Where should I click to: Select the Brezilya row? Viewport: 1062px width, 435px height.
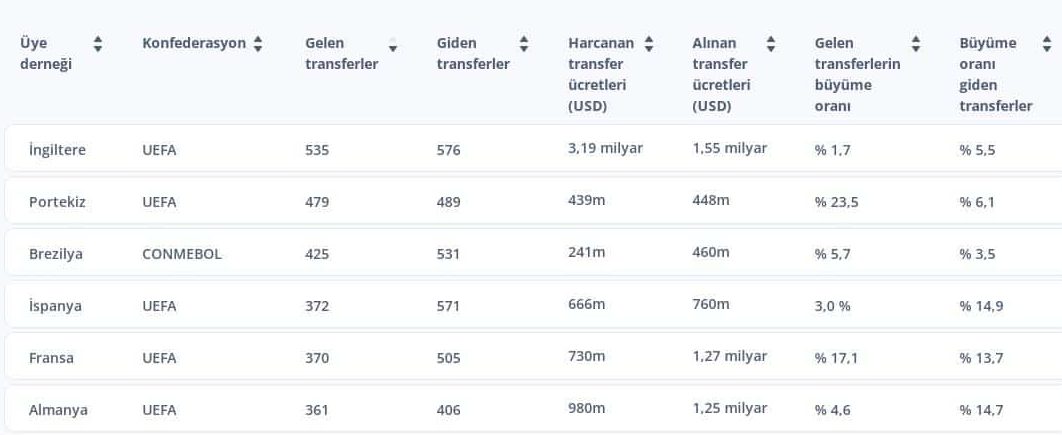[533, 253]
